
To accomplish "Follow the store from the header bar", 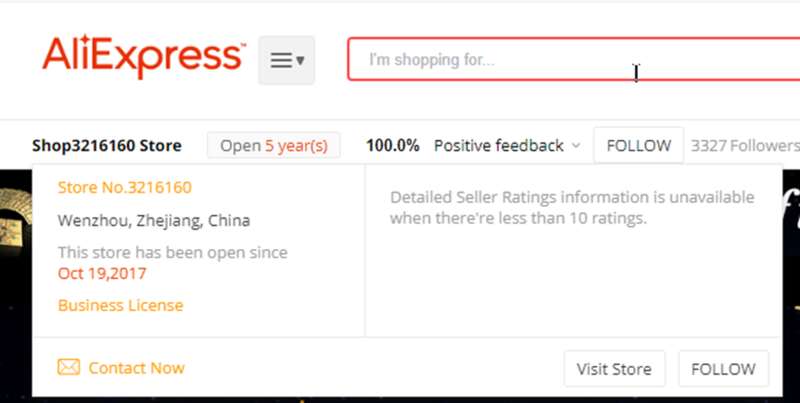I will click(x=638, y=145).
